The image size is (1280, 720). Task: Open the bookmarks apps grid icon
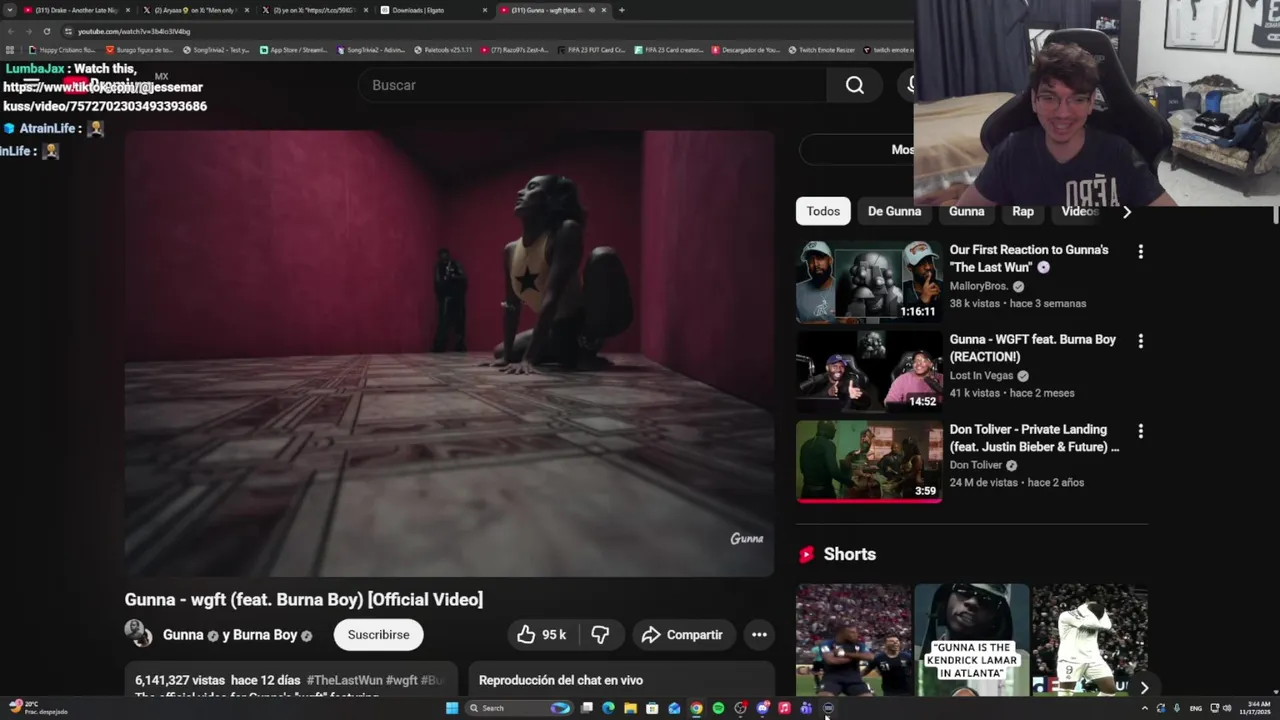pyautogui.click(x=10, y=49)
